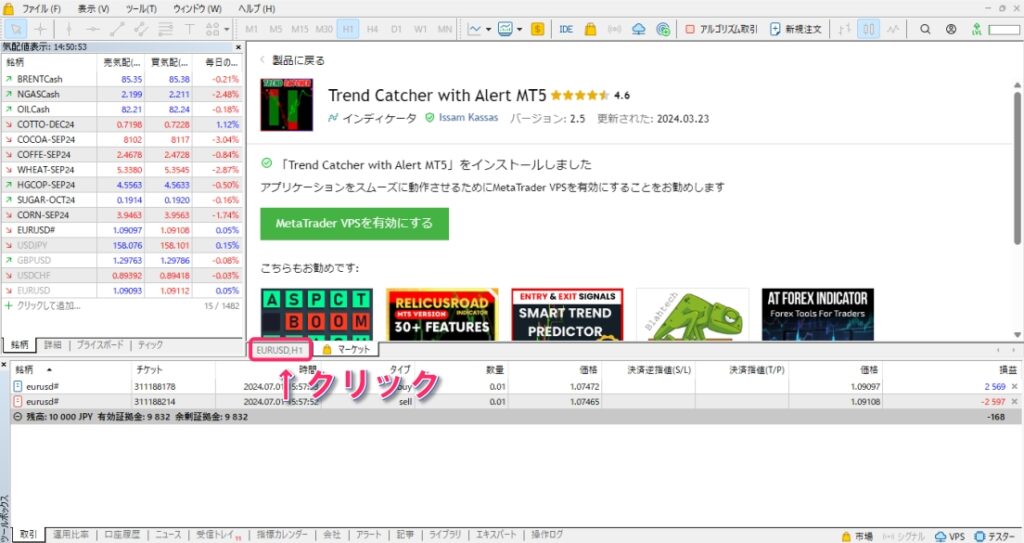Switch chart to M1 timeframe

click(x=251, y=29)
